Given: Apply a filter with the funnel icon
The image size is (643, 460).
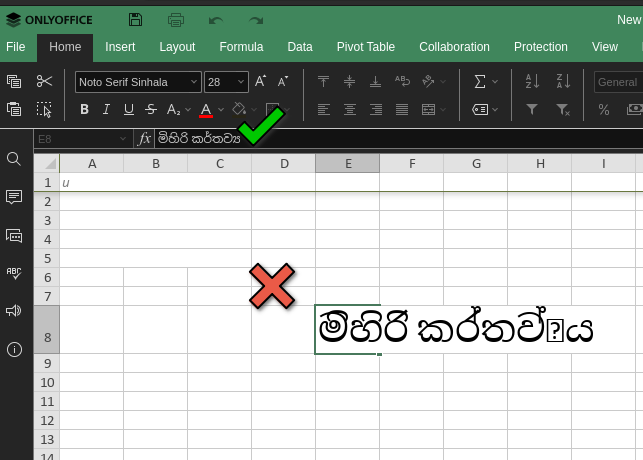Looking at the screenshot, I should 532,109.
